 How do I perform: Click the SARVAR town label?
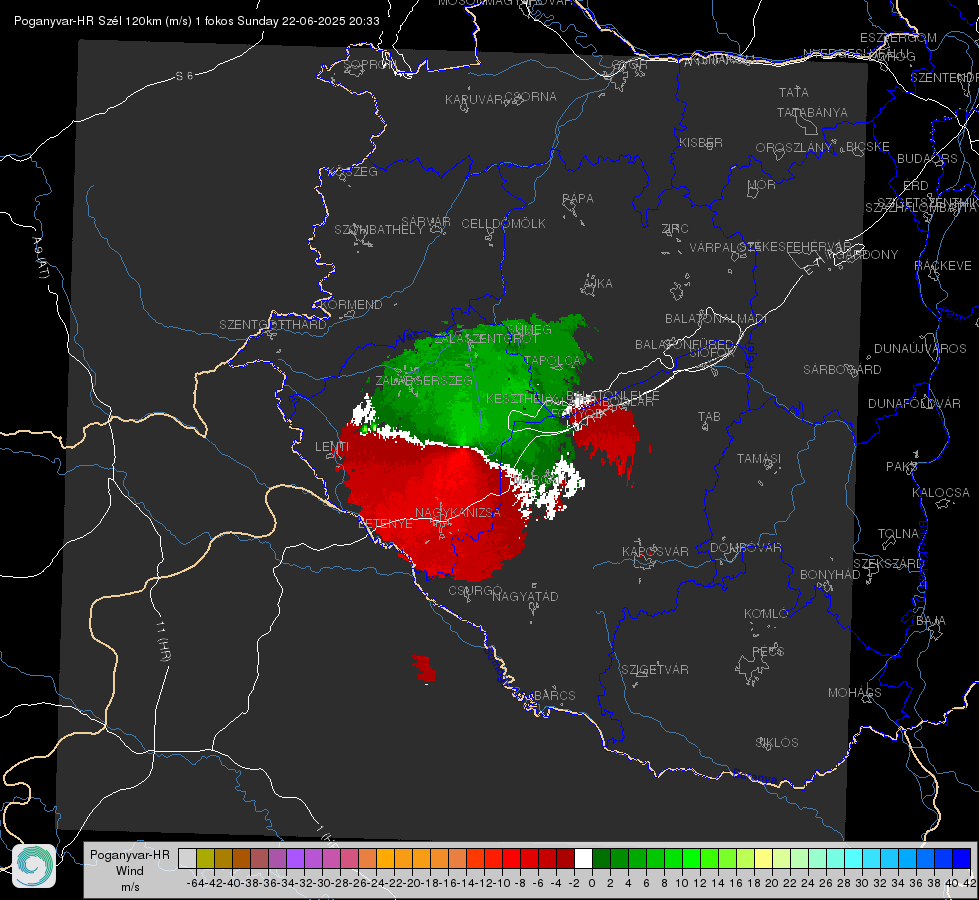(426, 222)
